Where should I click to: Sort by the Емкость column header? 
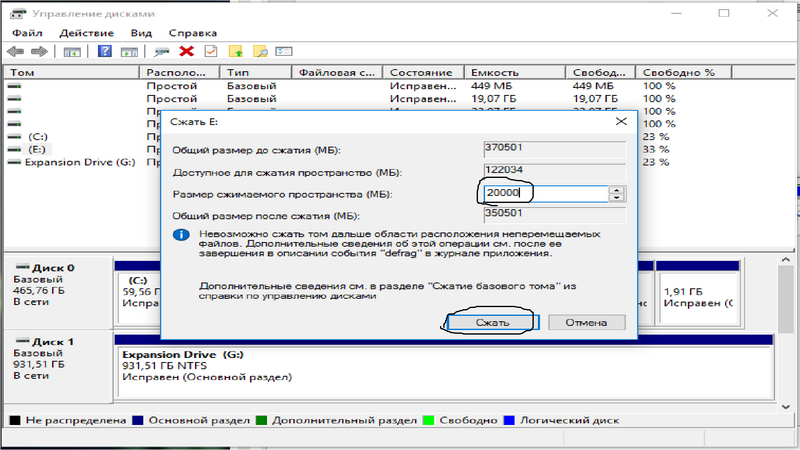pyautogui.click(x=515, y=72)
